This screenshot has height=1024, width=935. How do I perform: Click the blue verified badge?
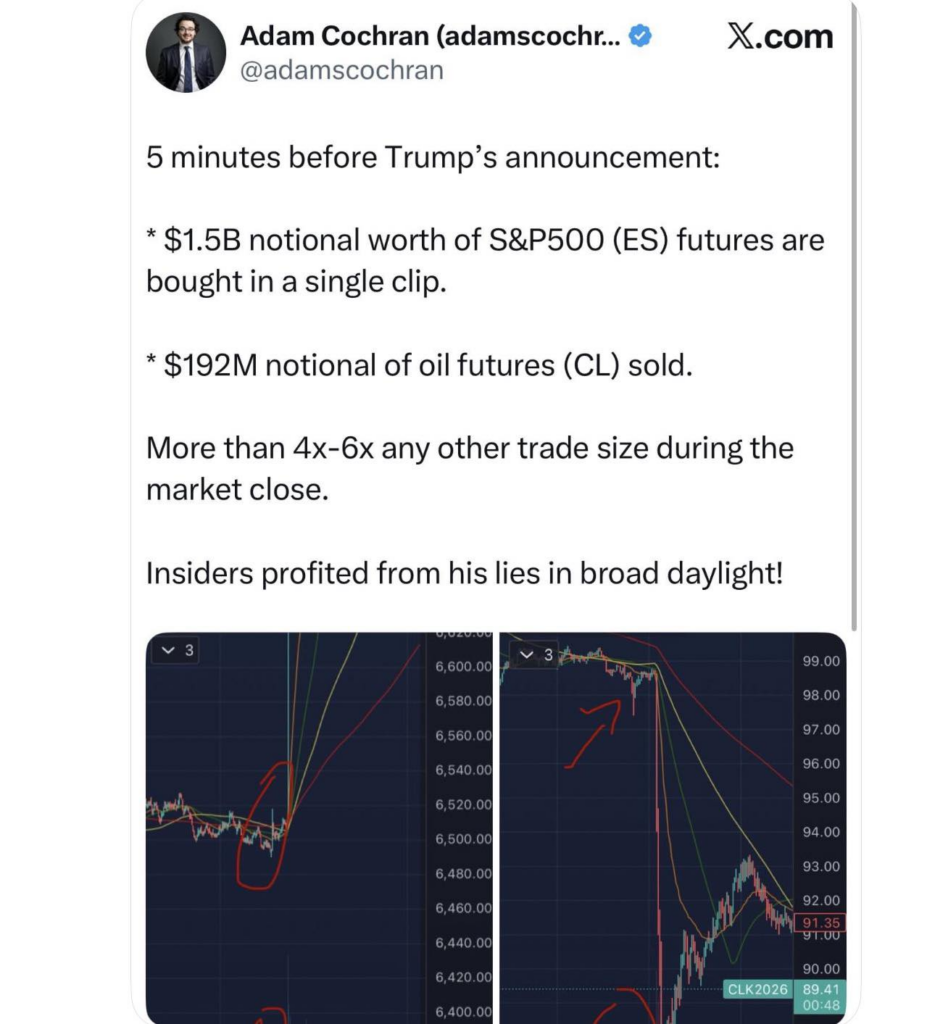[x=640, y=36]
